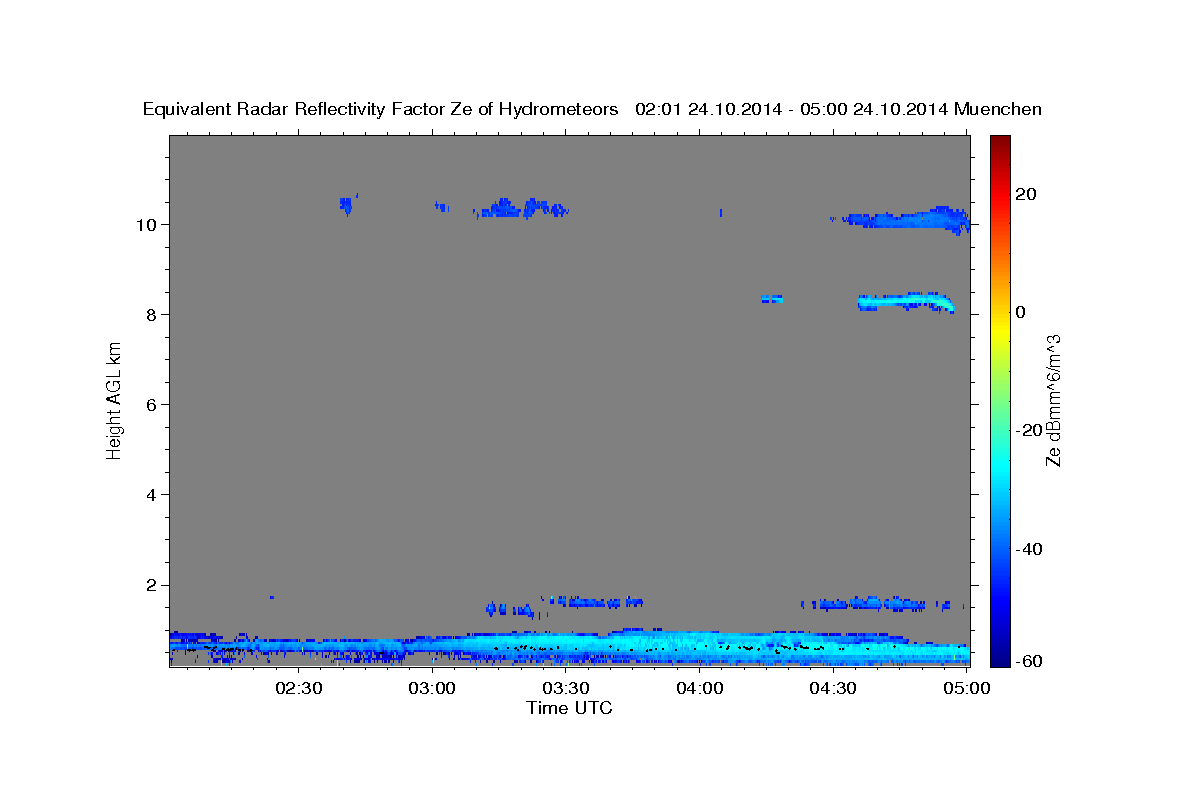Click the cyan cloud echo at 8 km height

pos(905,301)
